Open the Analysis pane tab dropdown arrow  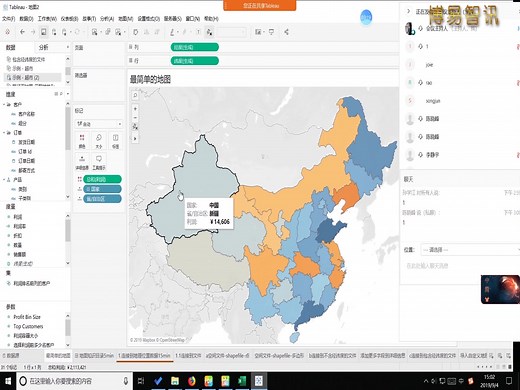click(68, 47)
